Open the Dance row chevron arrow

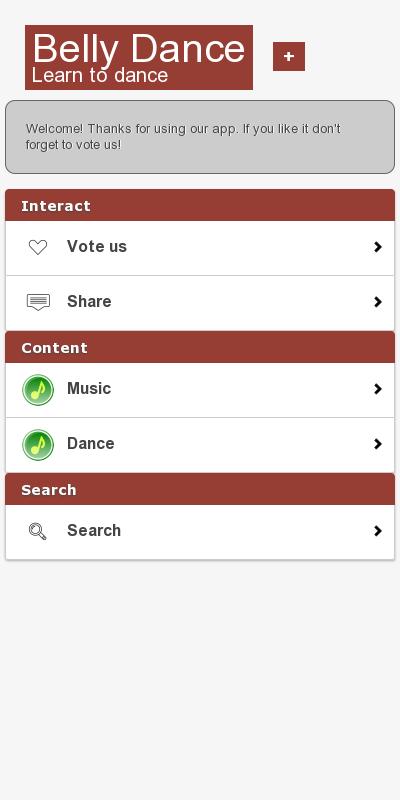tap(378, 444)
